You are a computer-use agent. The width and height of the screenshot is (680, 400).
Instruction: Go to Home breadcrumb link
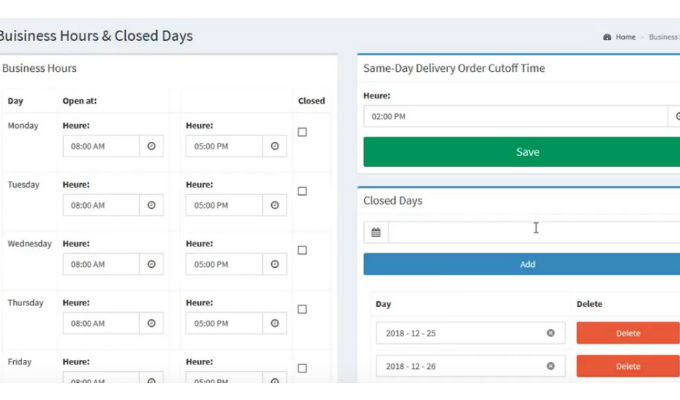tap(625, 37)
